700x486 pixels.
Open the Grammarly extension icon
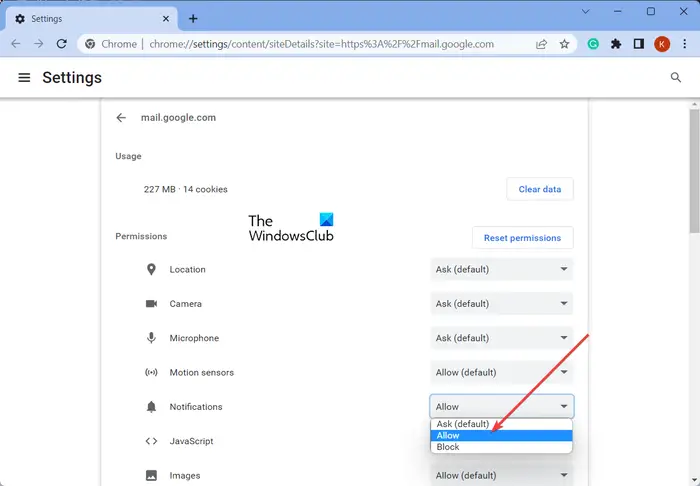(593, 44)
